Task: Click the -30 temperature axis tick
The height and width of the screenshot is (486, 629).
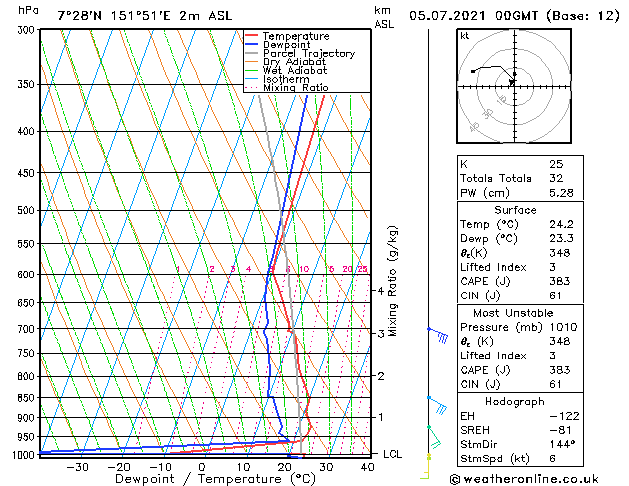Action: click(x=77, y=468)
